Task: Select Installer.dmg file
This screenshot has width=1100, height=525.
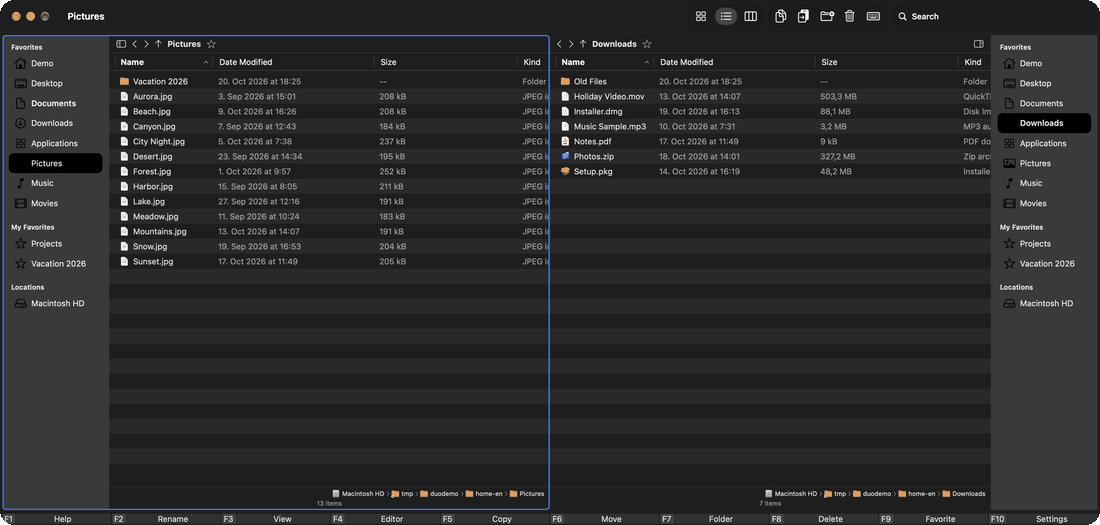Action: click(x=772, y=111)
